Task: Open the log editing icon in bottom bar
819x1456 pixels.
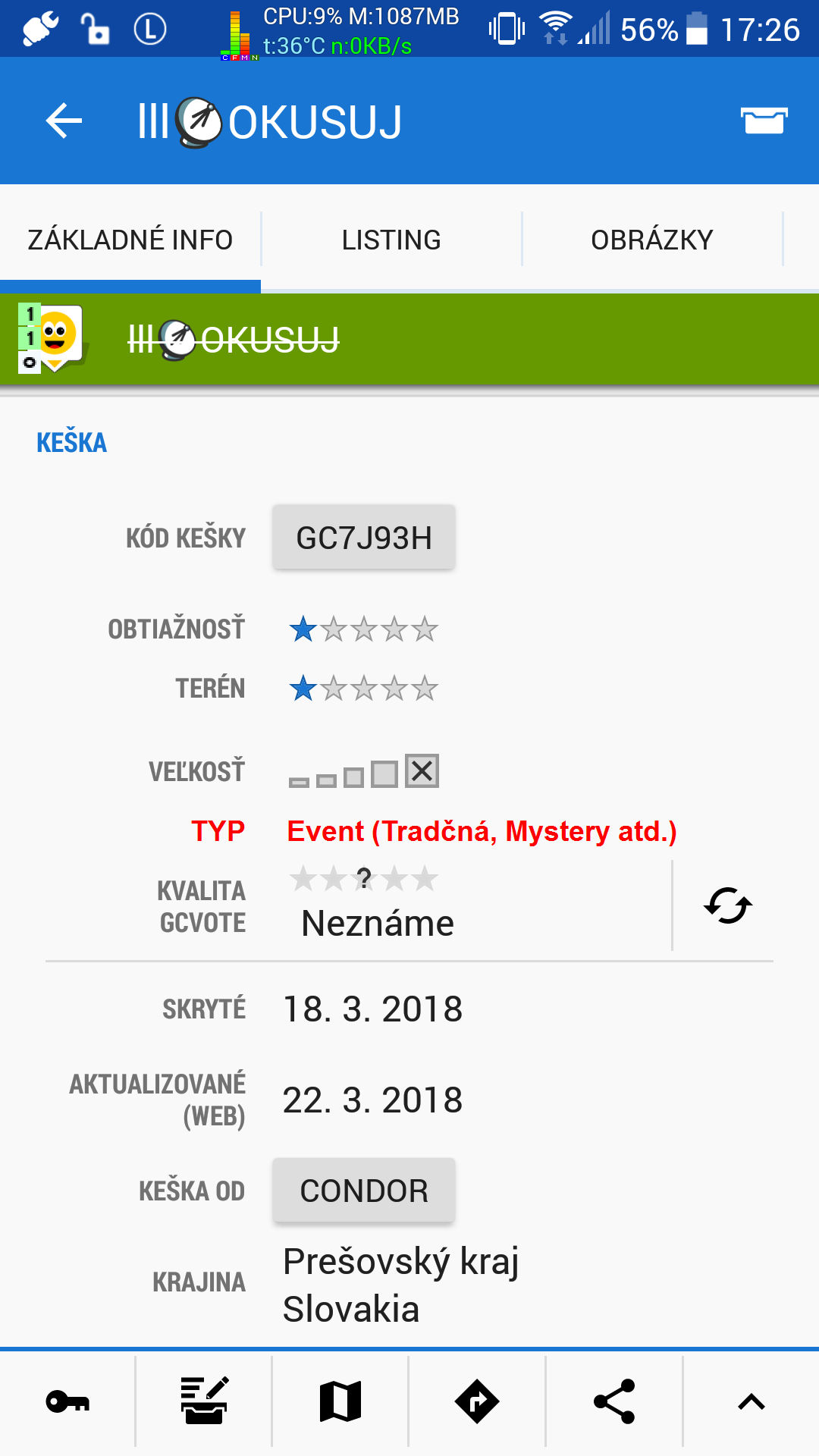Action: [204, 1401]
